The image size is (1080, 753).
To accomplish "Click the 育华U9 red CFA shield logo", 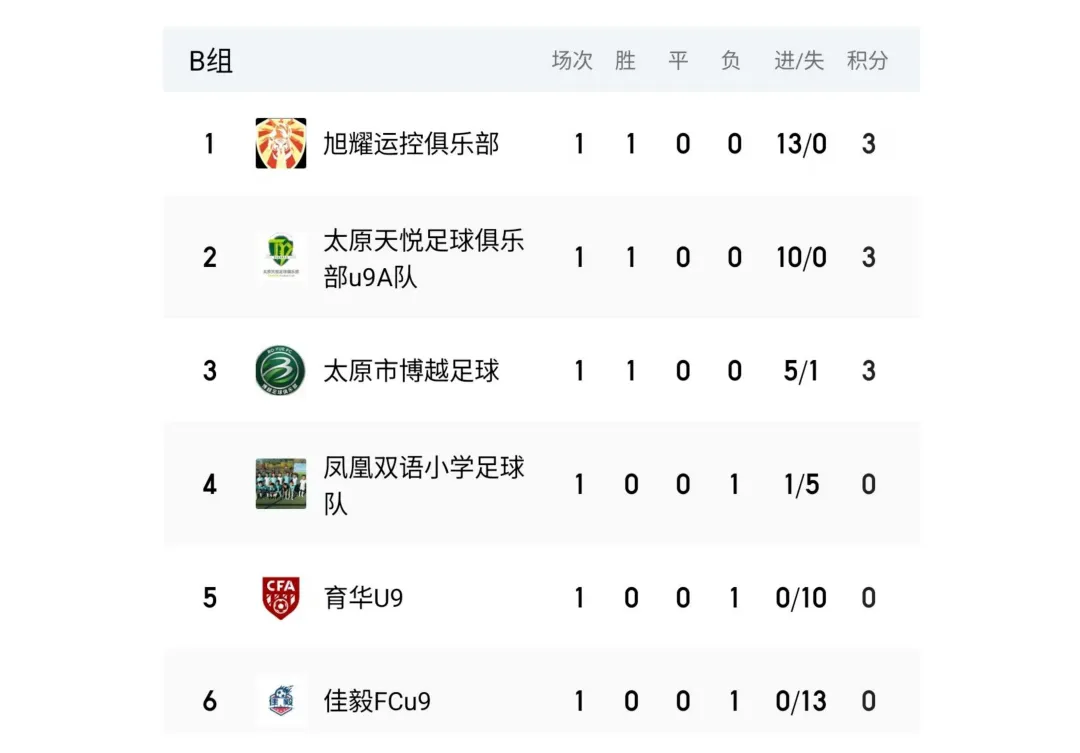I will (x=281, y=598).
